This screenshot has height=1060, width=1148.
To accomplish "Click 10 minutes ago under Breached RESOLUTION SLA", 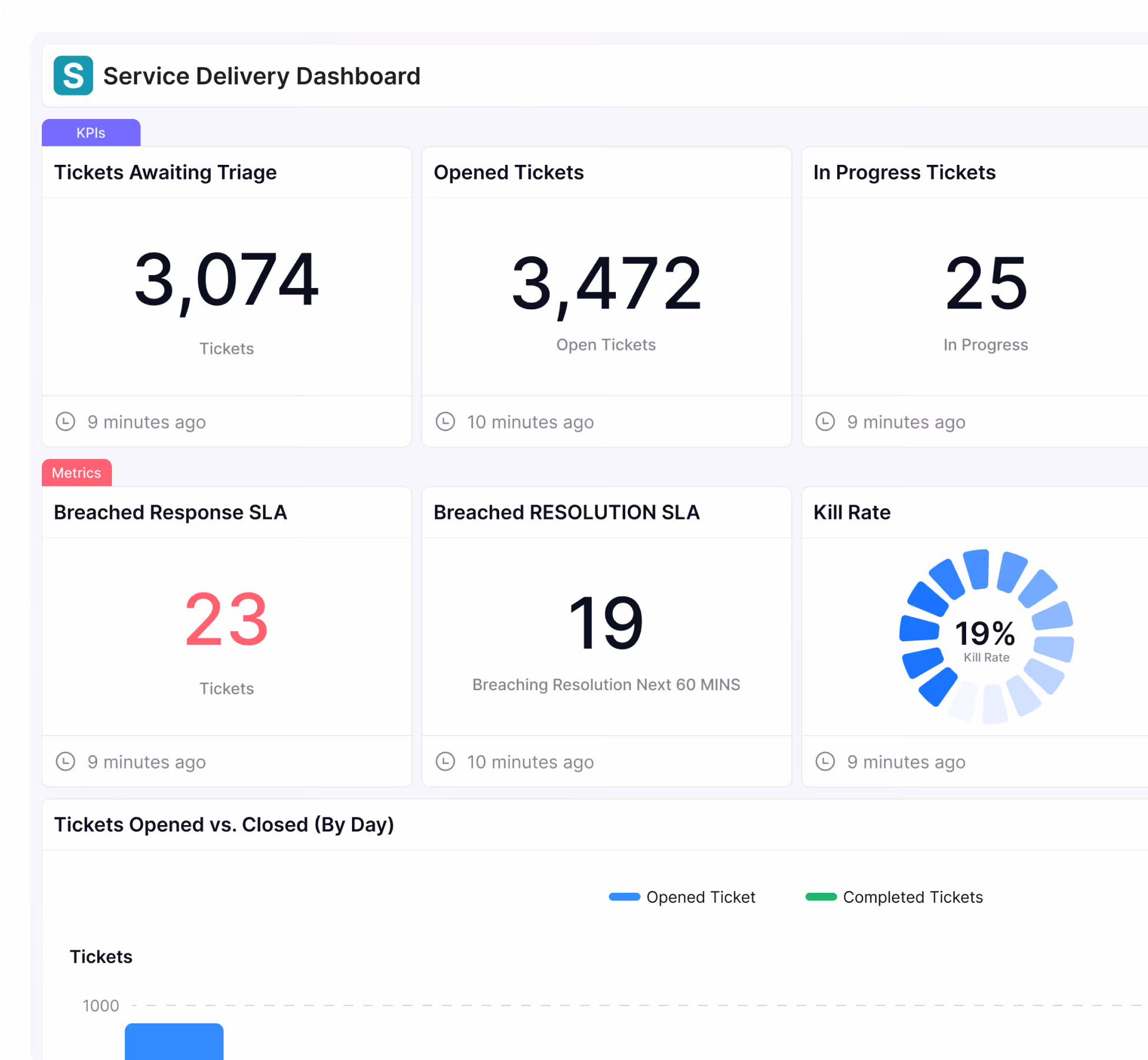I will pos(530,761).
